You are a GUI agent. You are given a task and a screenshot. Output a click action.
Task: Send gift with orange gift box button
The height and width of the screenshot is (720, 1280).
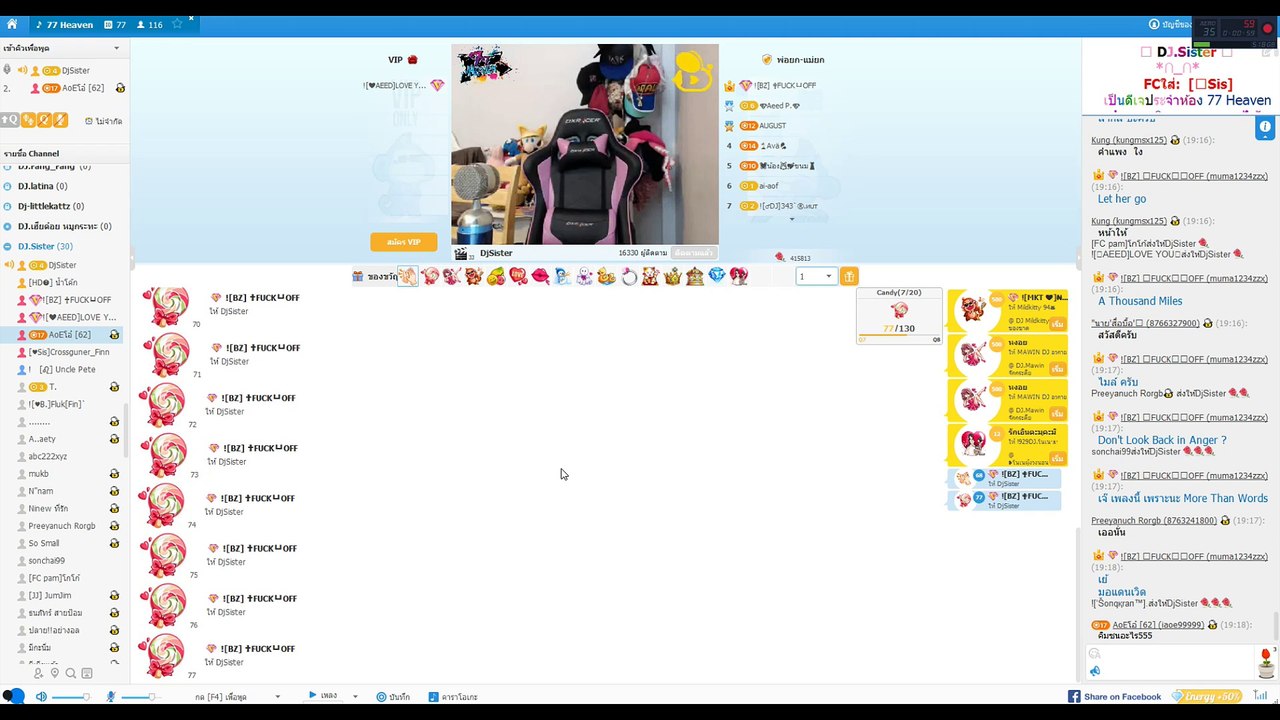pos(848,276)
